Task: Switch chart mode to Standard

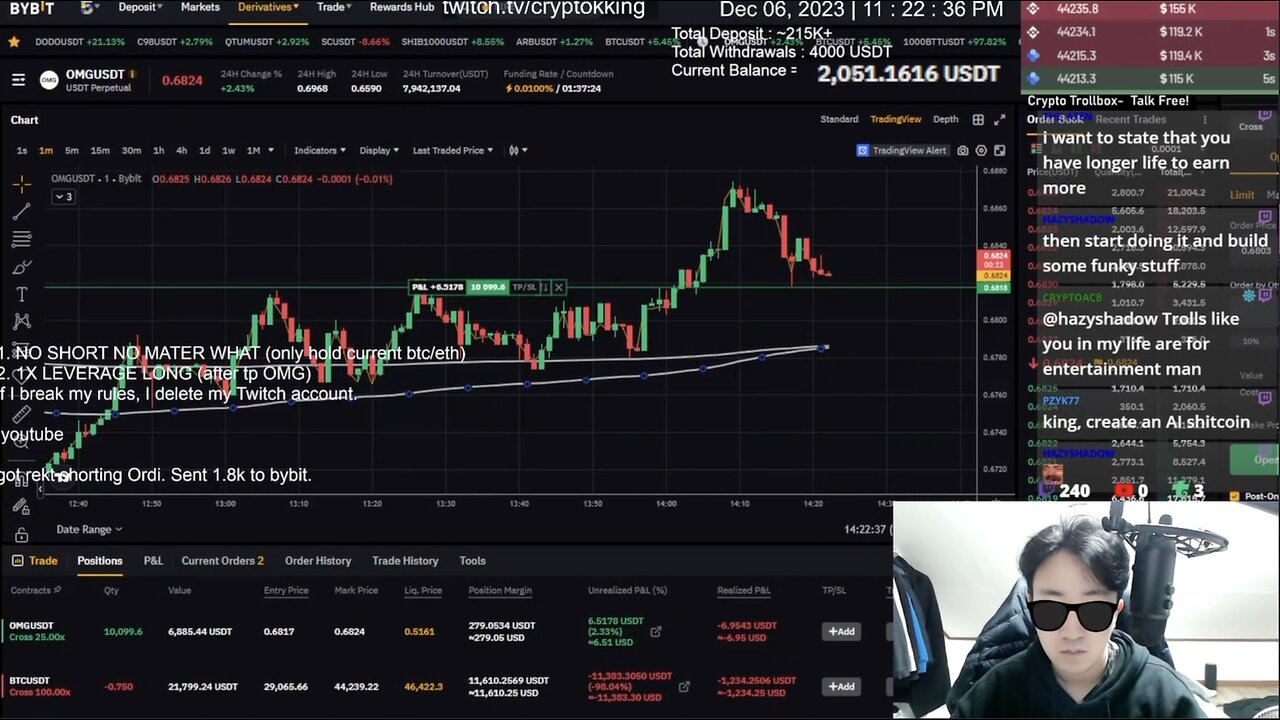Action: [x=839, y=119]
